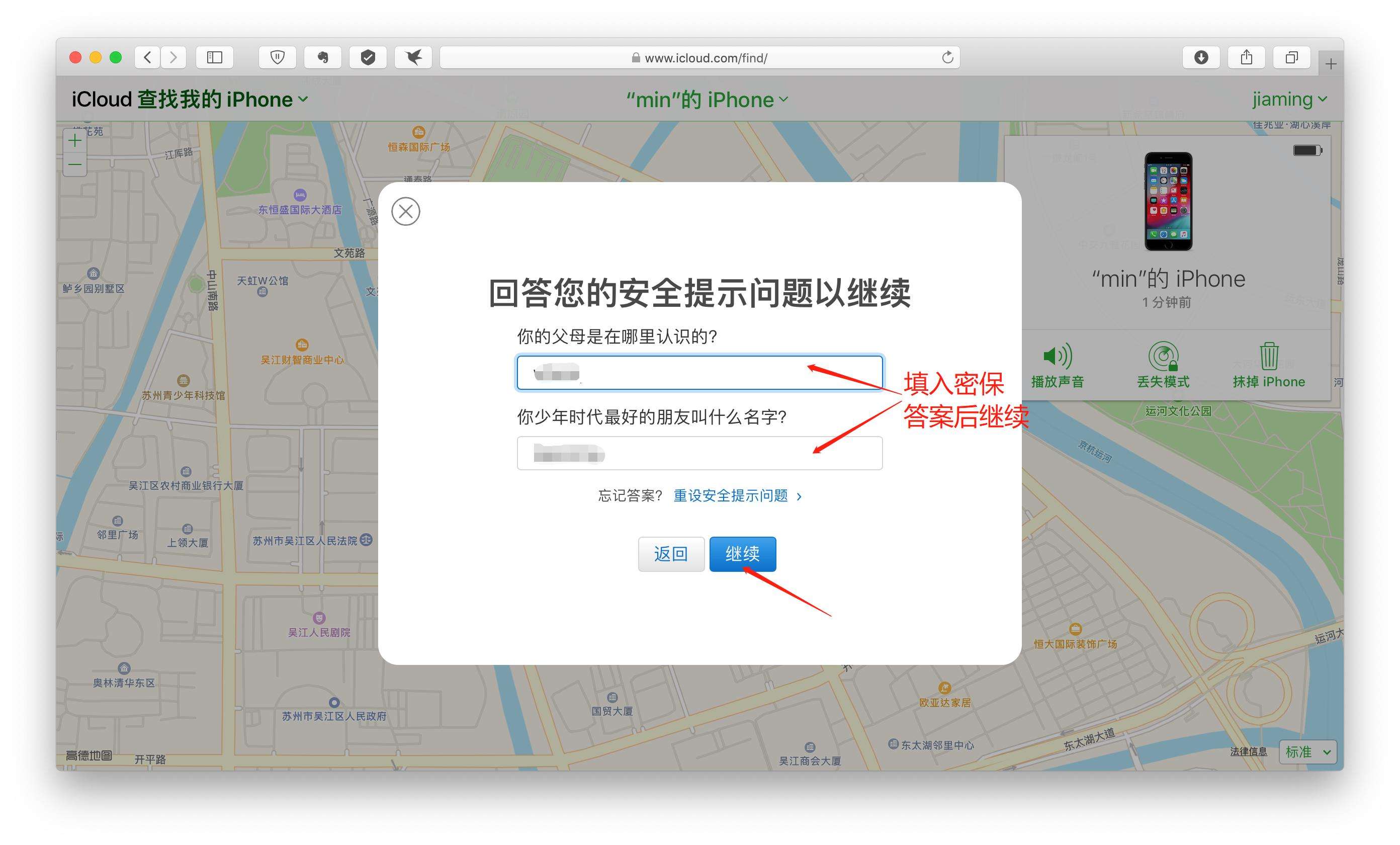
Task: Click 奥林清华东区 map label
Action: [124, 683]
